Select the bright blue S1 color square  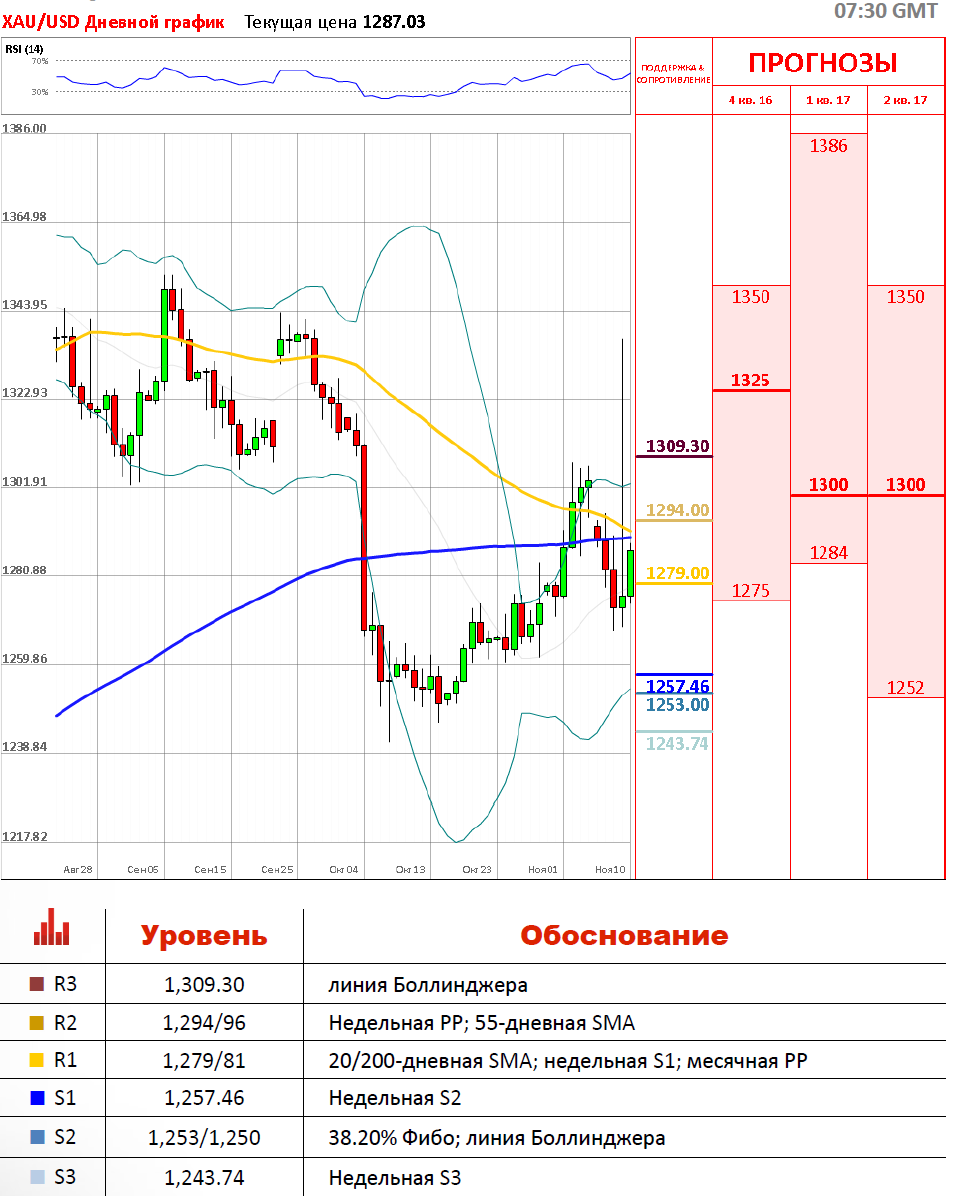coord(38,1099)
